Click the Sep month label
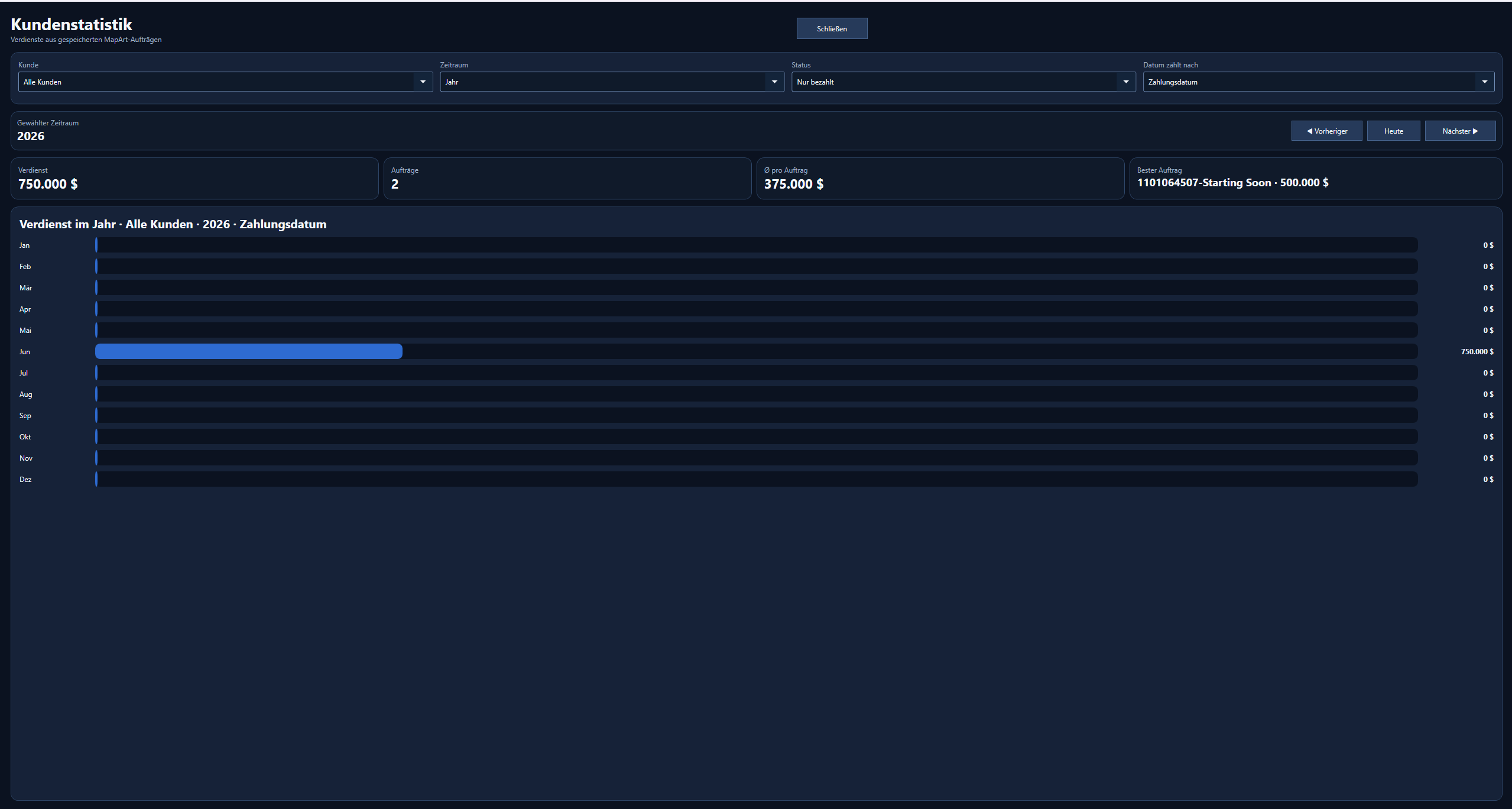This screenshot has height=809, width=1512. pos(25,415)
